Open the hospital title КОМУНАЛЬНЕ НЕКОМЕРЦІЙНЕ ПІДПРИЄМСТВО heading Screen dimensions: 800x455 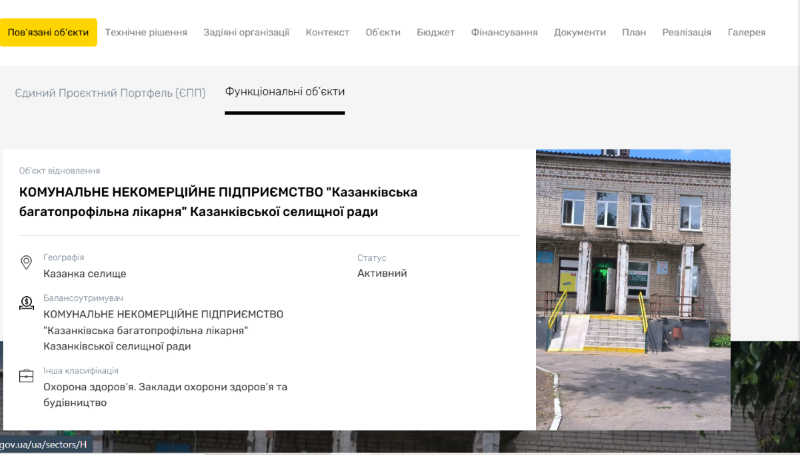point(218,201)
